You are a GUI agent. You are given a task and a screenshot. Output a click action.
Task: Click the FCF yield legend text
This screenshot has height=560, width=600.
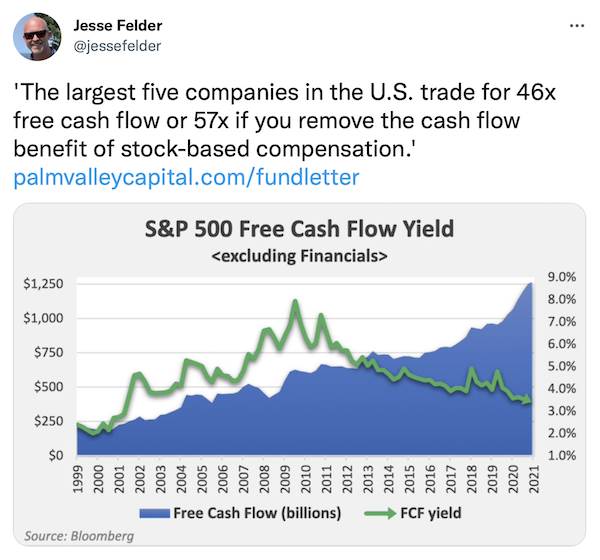click(x=431, y=513)
